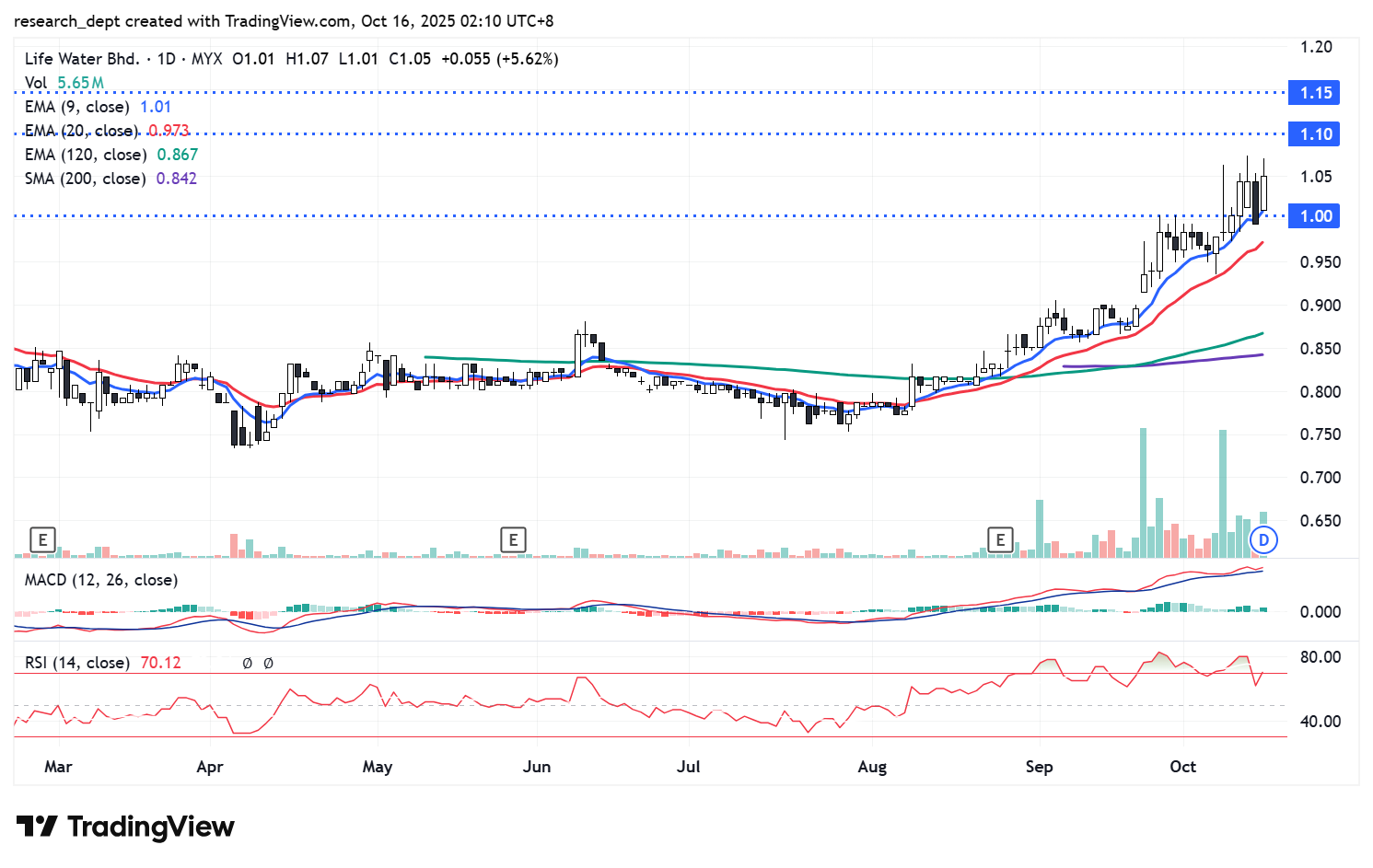
Task: Click the earnings 'E' marker near March
Action: click(42, 539)
